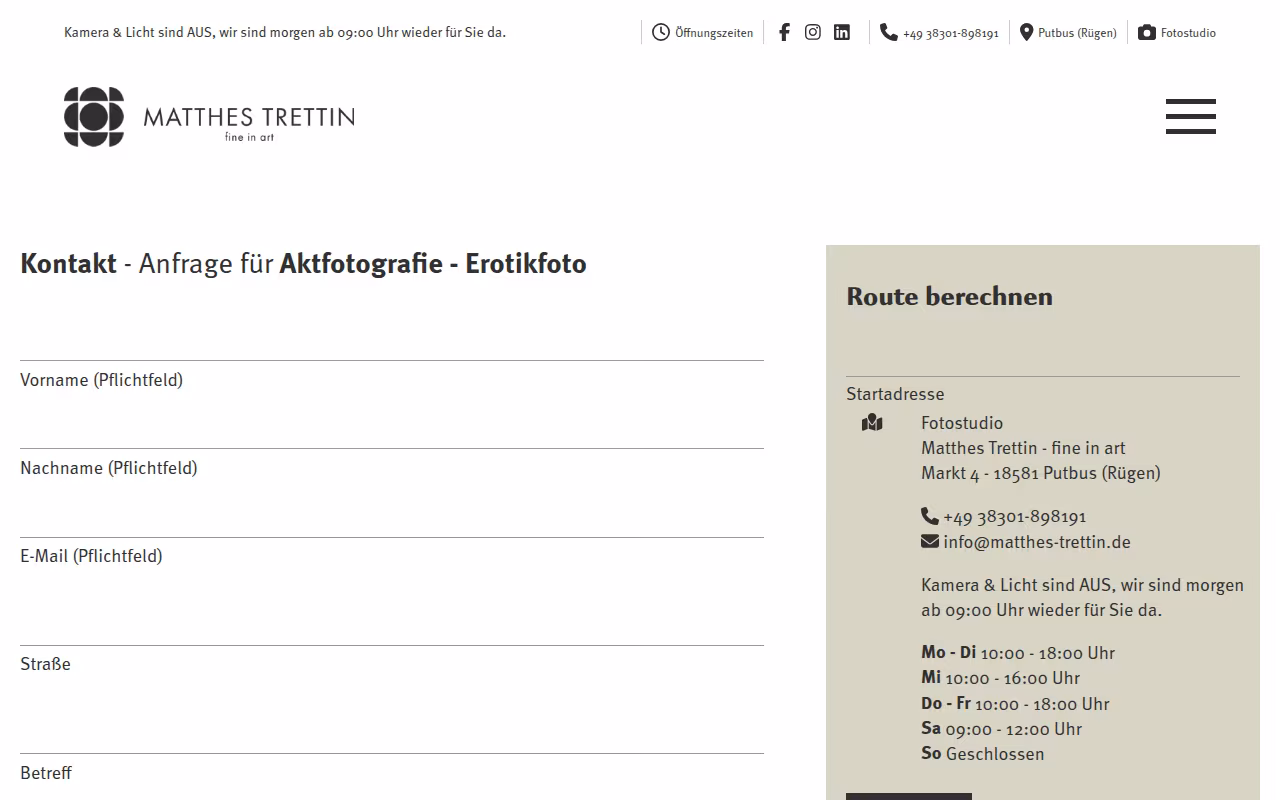Open the Putbus (Rügen) location link
The height and width of the screenshot is (800, 1280).
[1077, 33]
